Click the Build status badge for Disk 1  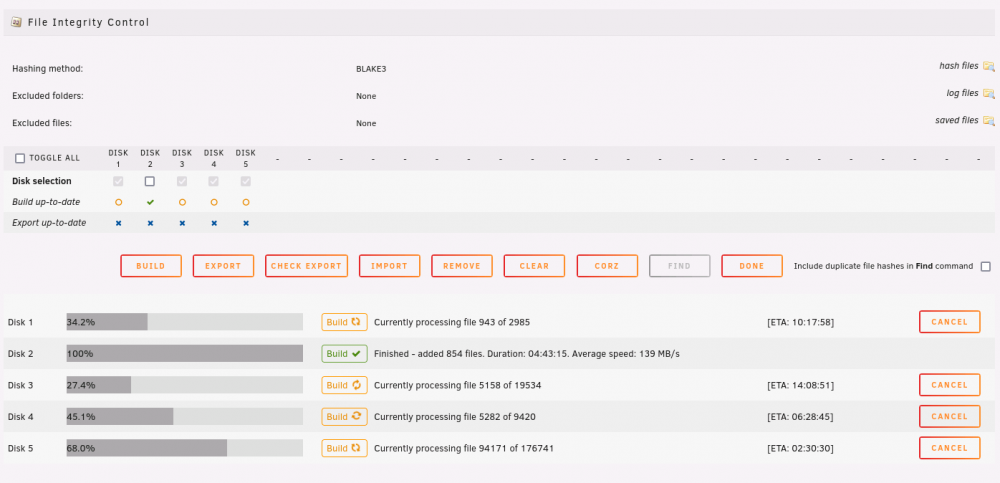pos(344,322)
